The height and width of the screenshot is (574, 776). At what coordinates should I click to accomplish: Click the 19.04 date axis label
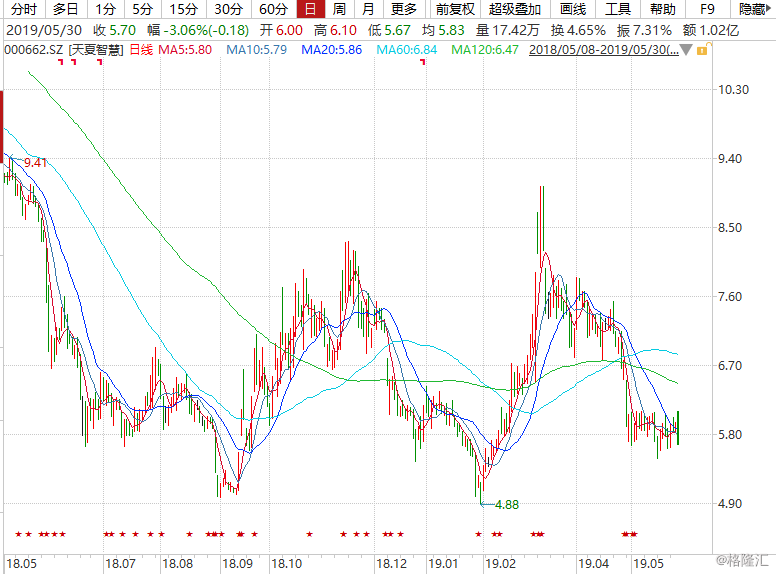594,564
